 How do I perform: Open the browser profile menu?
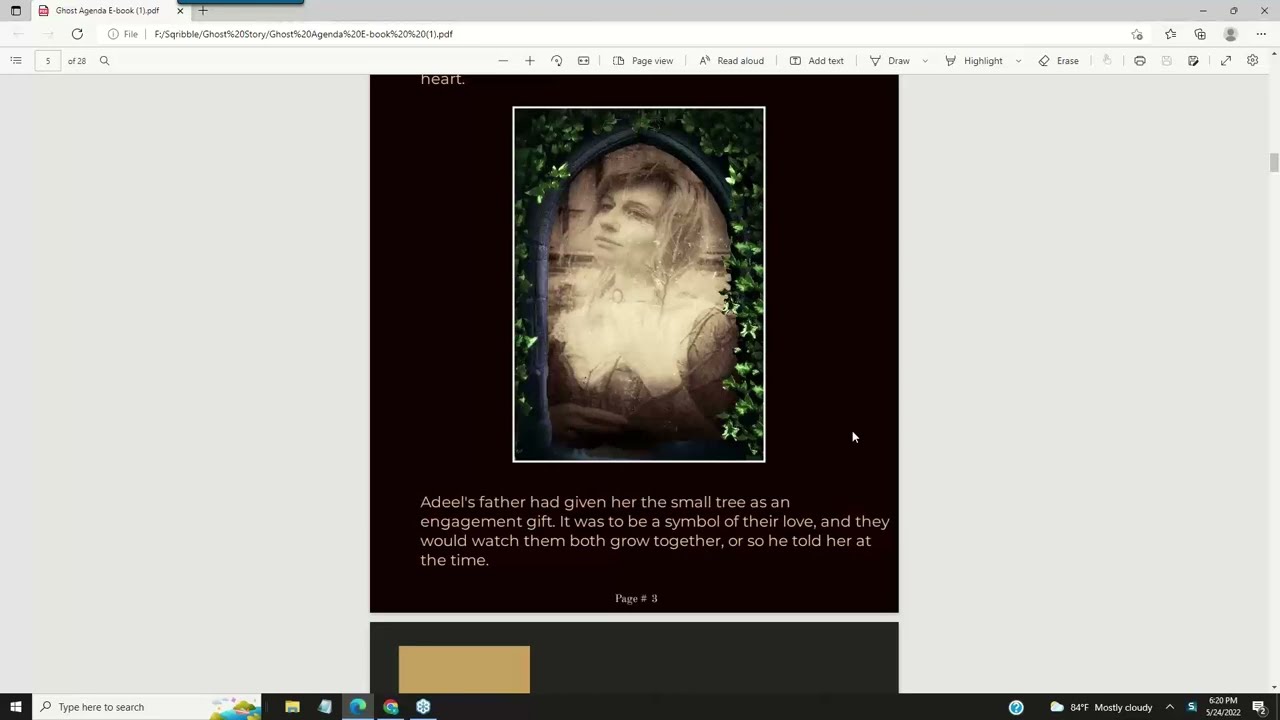point(1231,34)
